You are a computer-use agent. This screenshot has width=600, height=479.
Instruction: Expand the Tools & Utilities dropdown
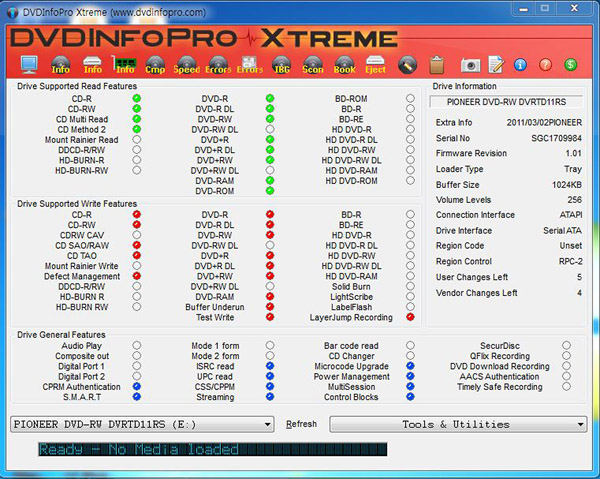tap(458, 424)
